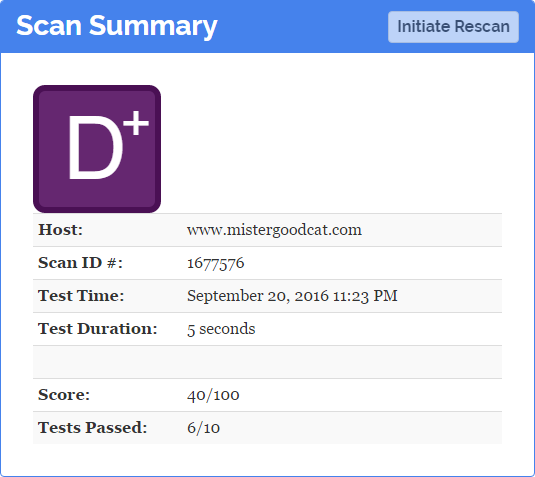Click the letter D in grade badge
Viewport: 535px width, 477px height.
[96, 147]
